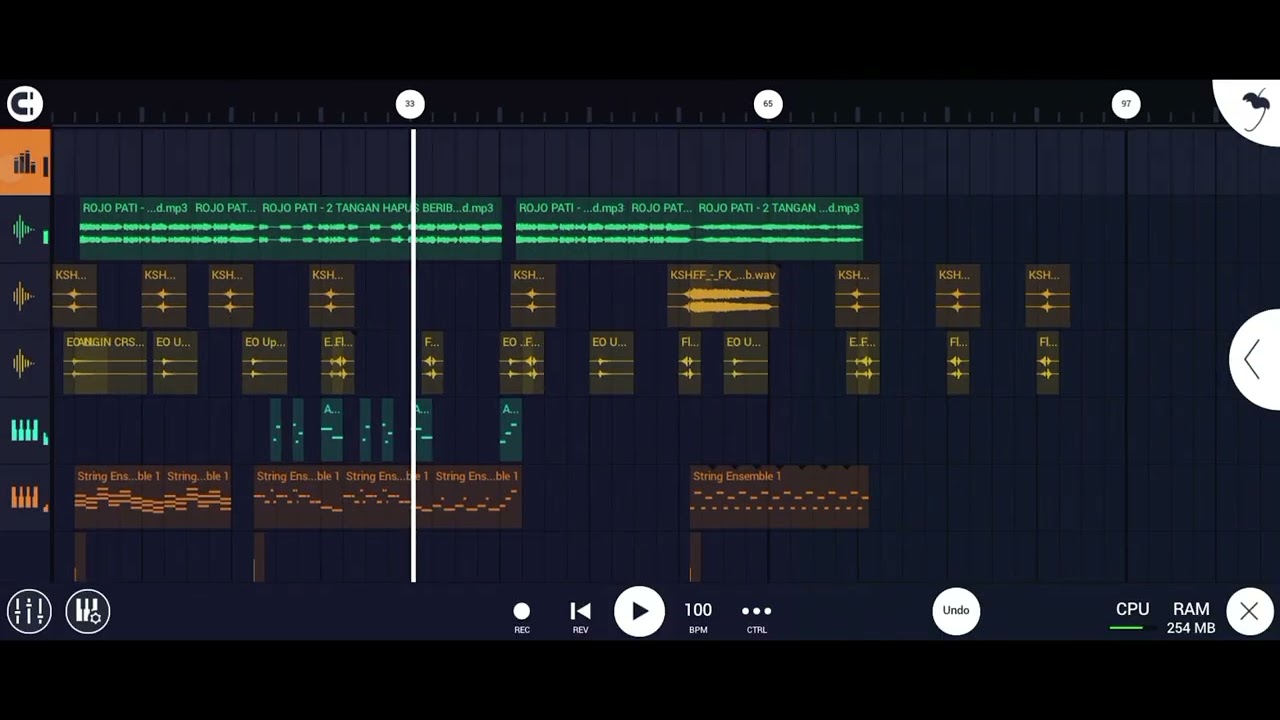Select the third audio track waveform icon
This screenshot has width=1280, height=720.
(x=25, y=363)
